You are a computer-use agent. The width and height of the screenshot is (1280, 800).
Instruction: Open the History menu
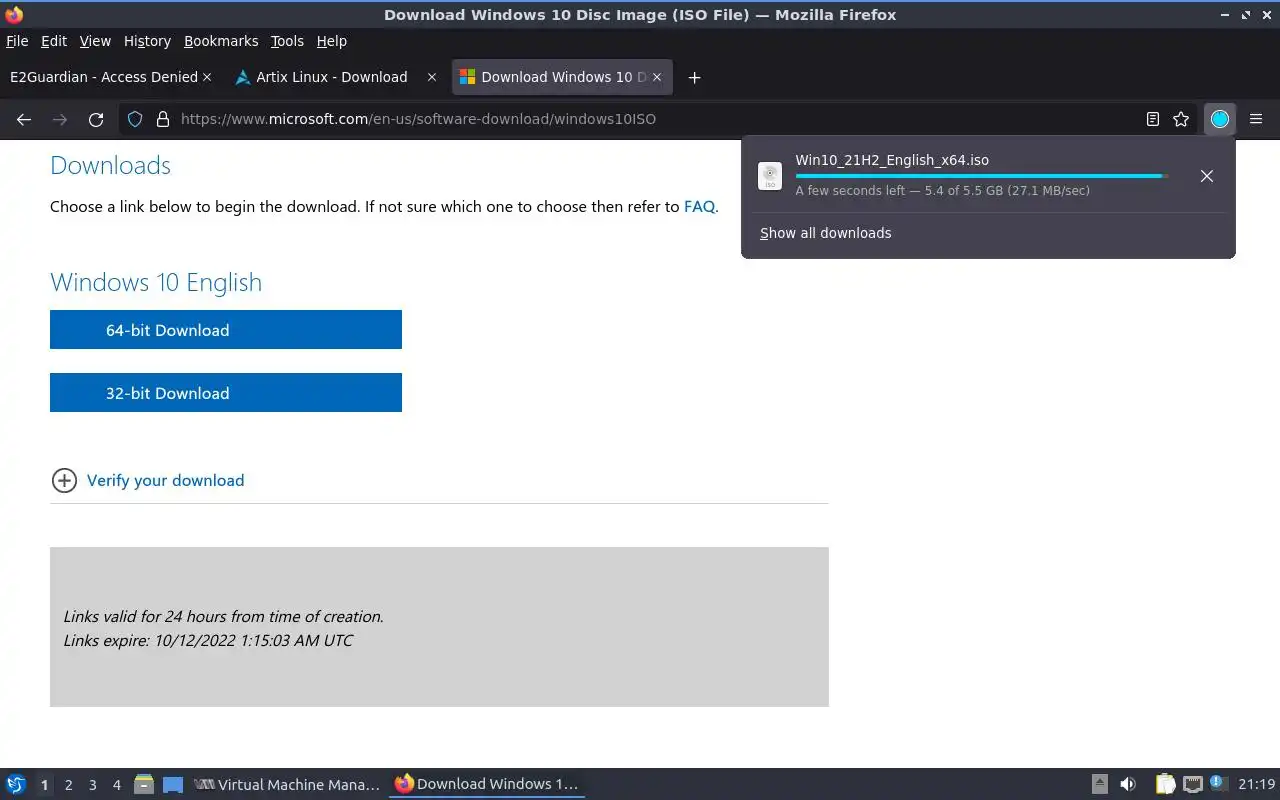tap(147, 41)
